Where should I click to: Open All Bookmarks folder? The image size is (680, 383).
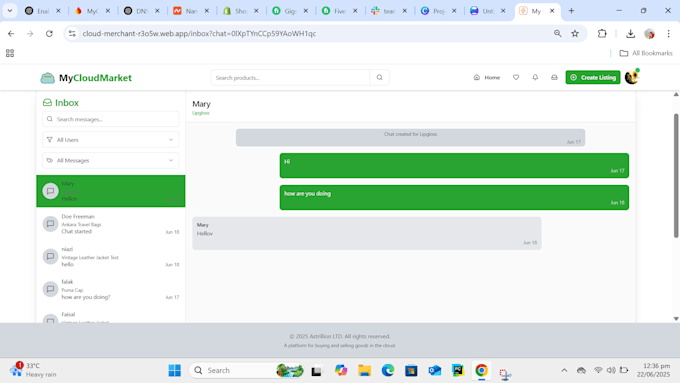[x=646, y=53]
